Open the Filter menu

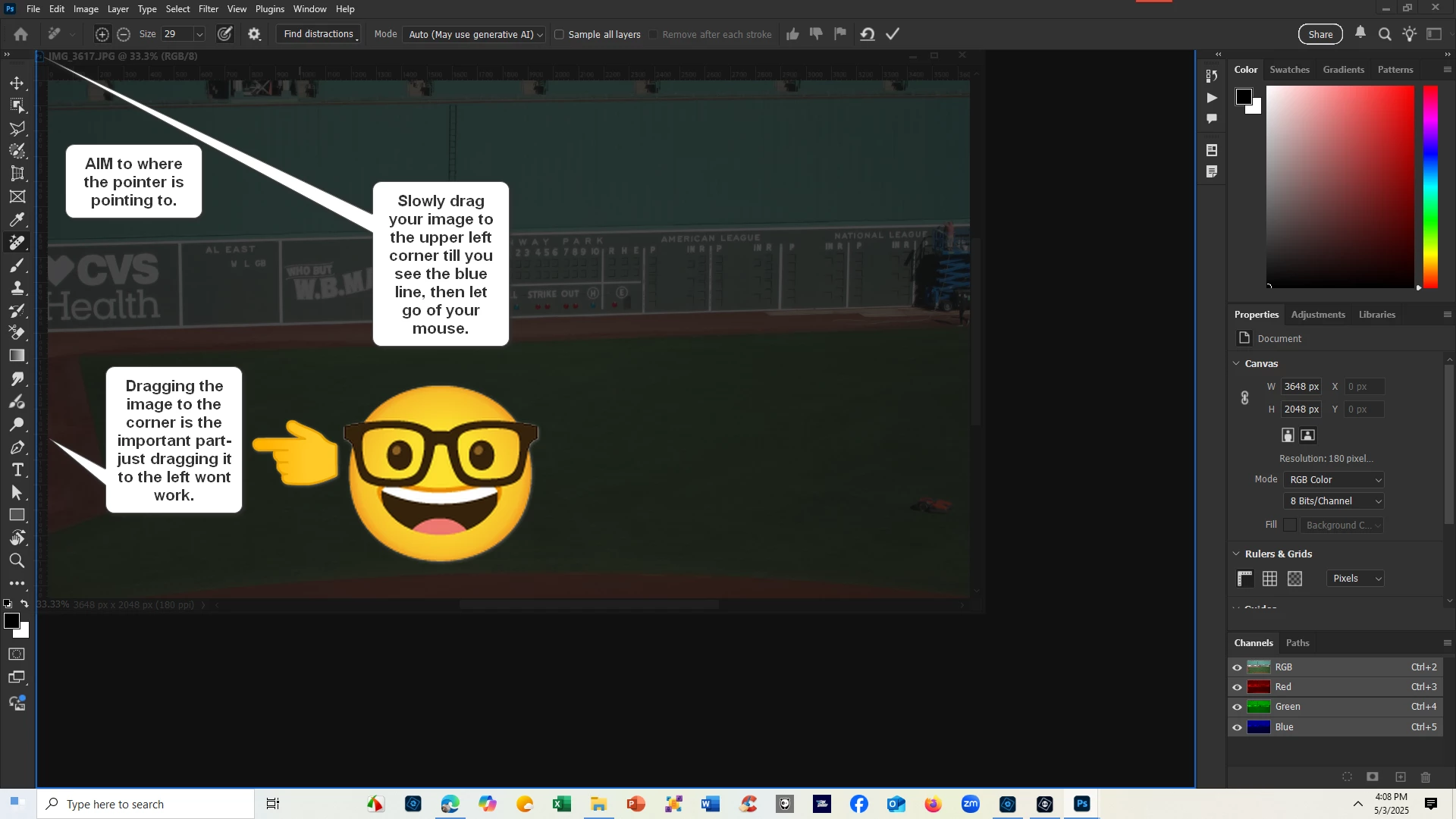pyautogui.click(x=208, y=9)
